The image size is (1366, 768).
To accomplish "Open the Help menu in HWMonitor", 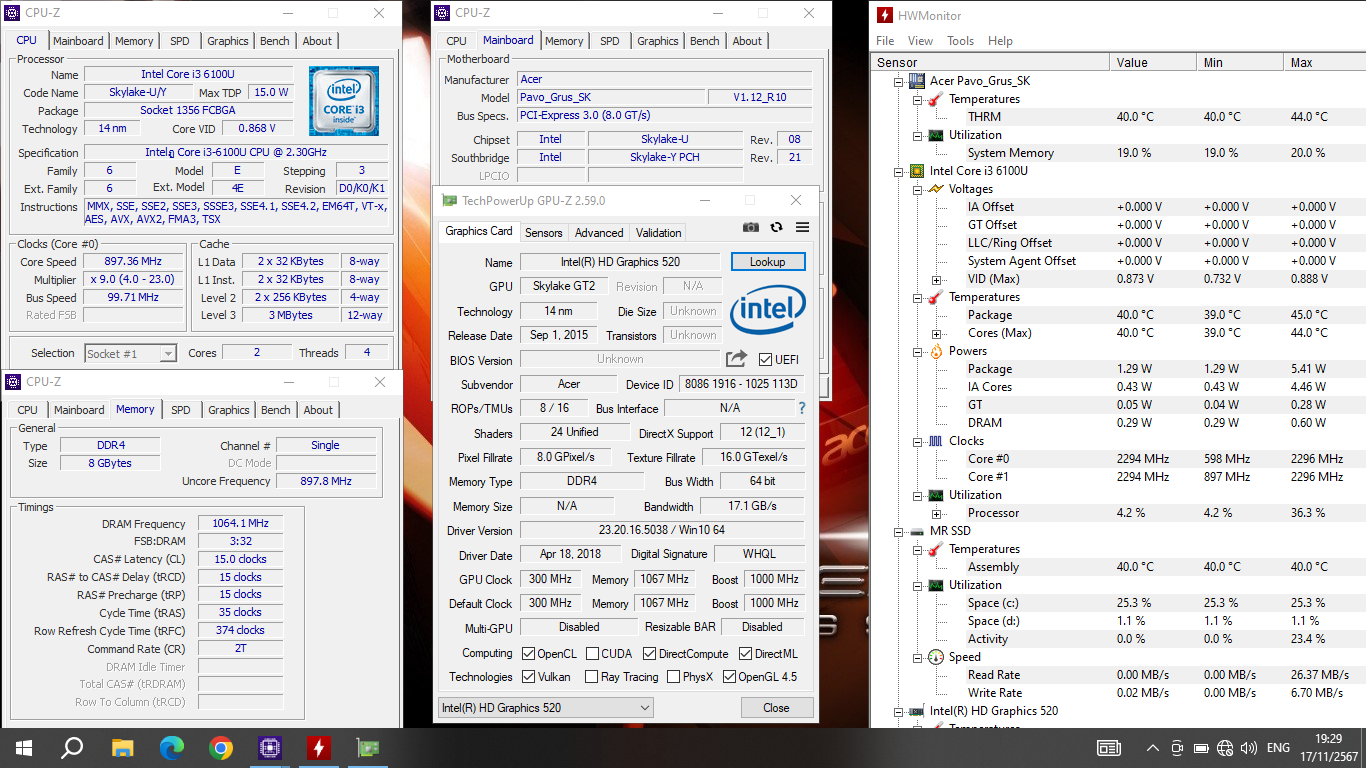I will pyautogui.click(x=1000, y=41).
